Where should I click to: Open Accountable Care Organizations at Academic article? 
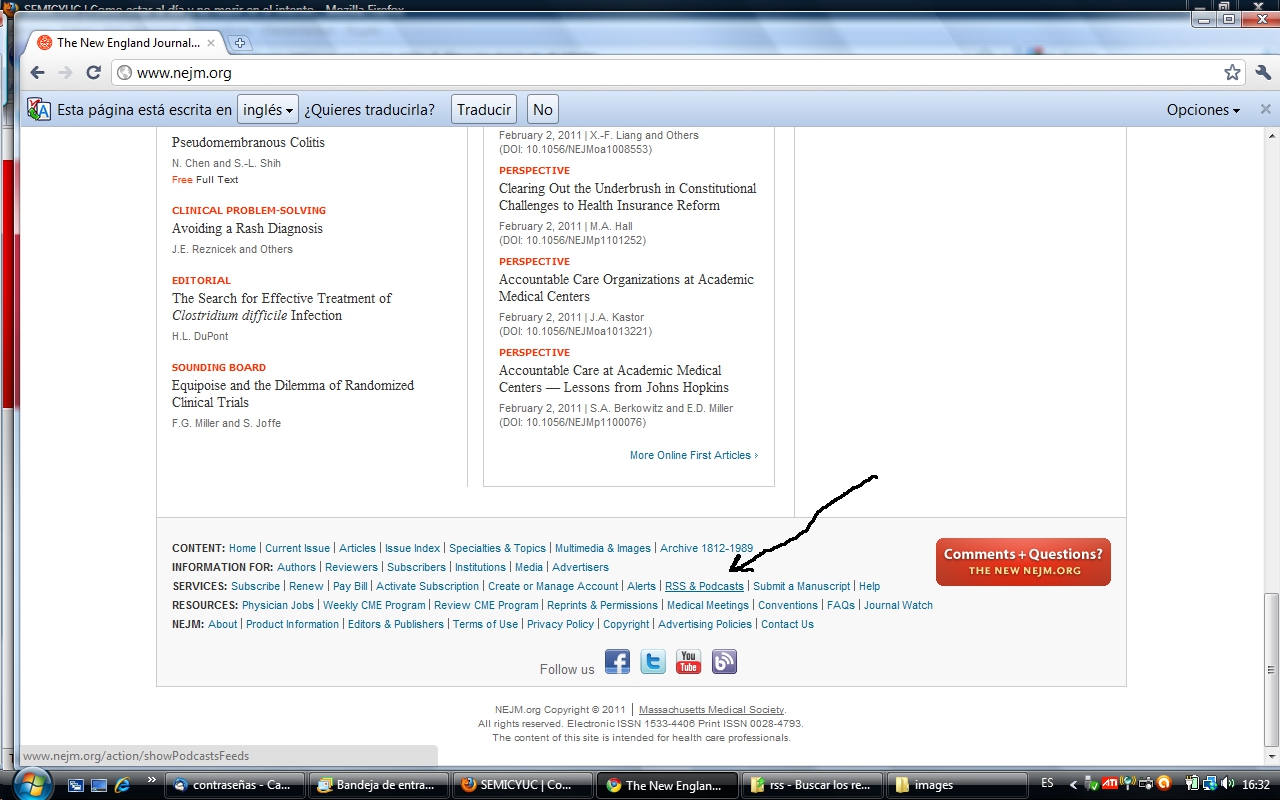click(626, 288)
